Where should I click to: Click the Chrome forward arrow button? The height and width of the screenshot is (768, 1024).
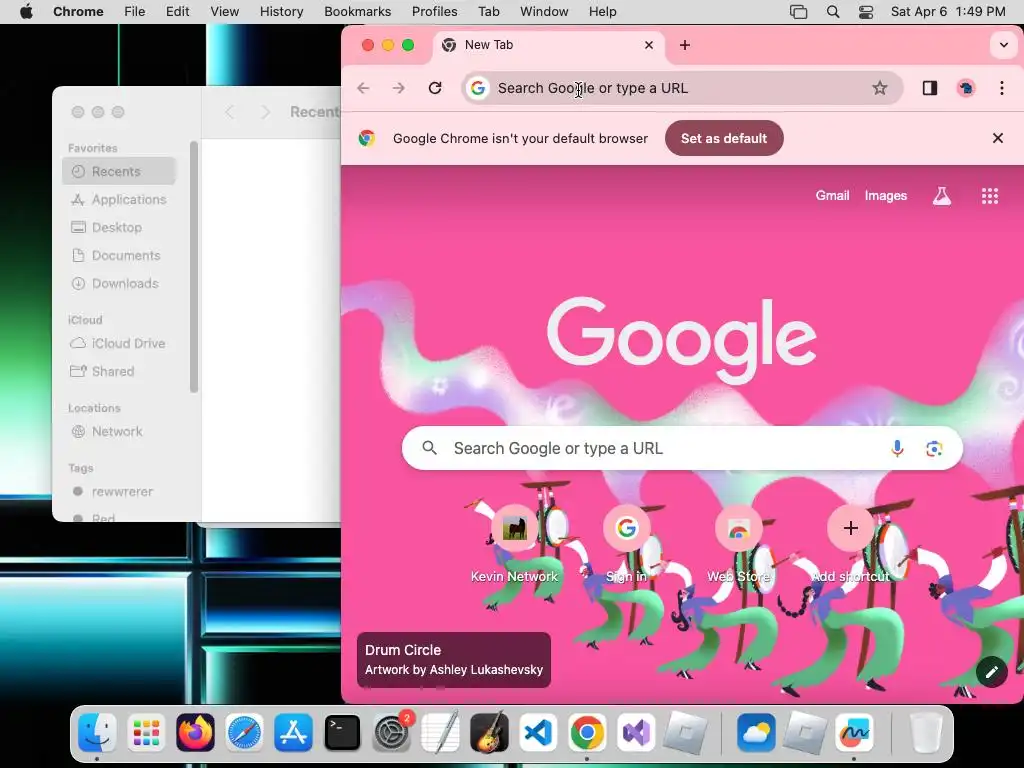pyautogui.click(x=398, y=88)
